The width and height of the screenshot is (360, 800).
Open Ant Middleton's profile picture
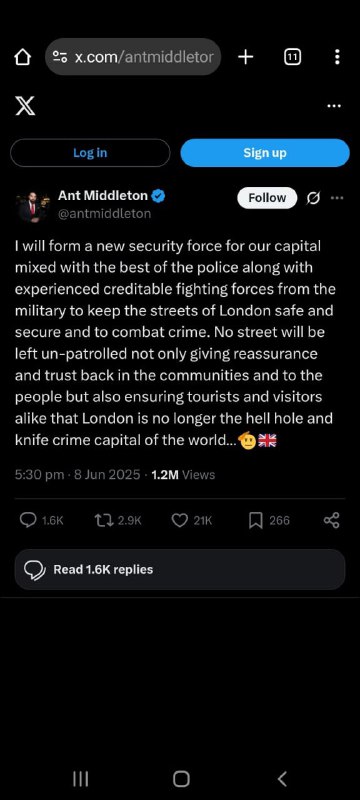[x=32, y=206]
